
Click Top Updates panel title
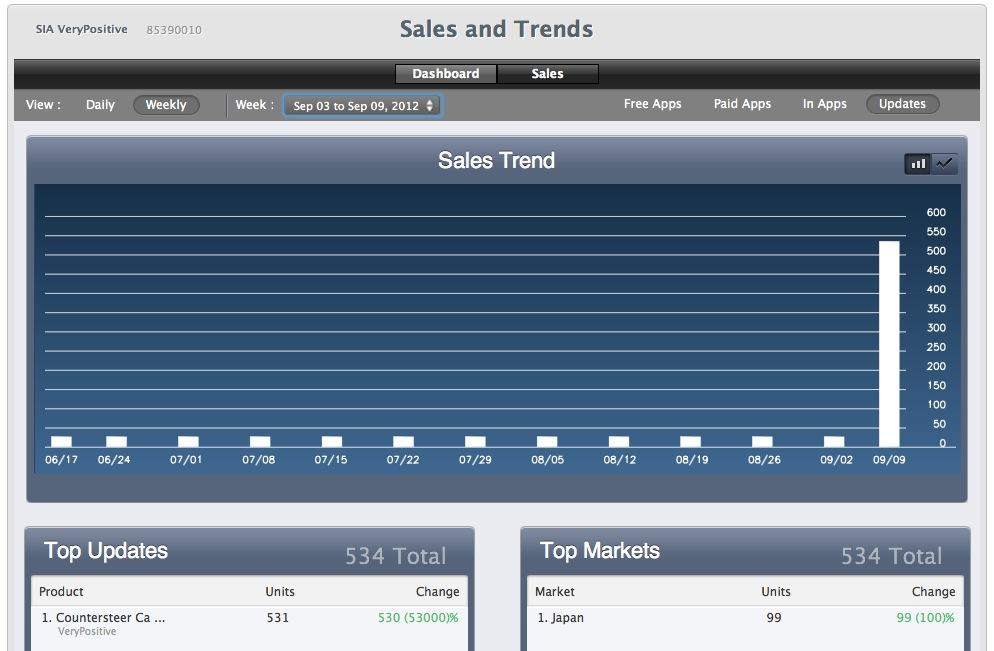pos(106,551)
